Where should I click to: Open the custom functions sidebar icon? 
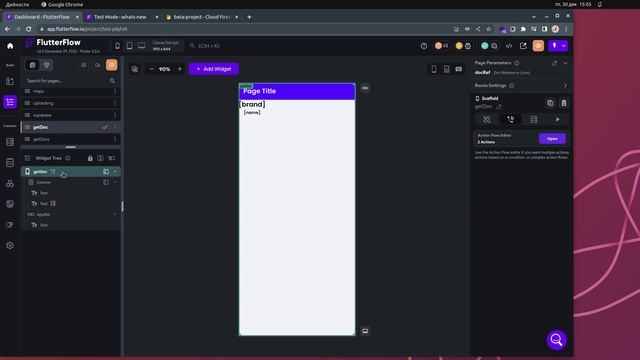coord(10,224)
